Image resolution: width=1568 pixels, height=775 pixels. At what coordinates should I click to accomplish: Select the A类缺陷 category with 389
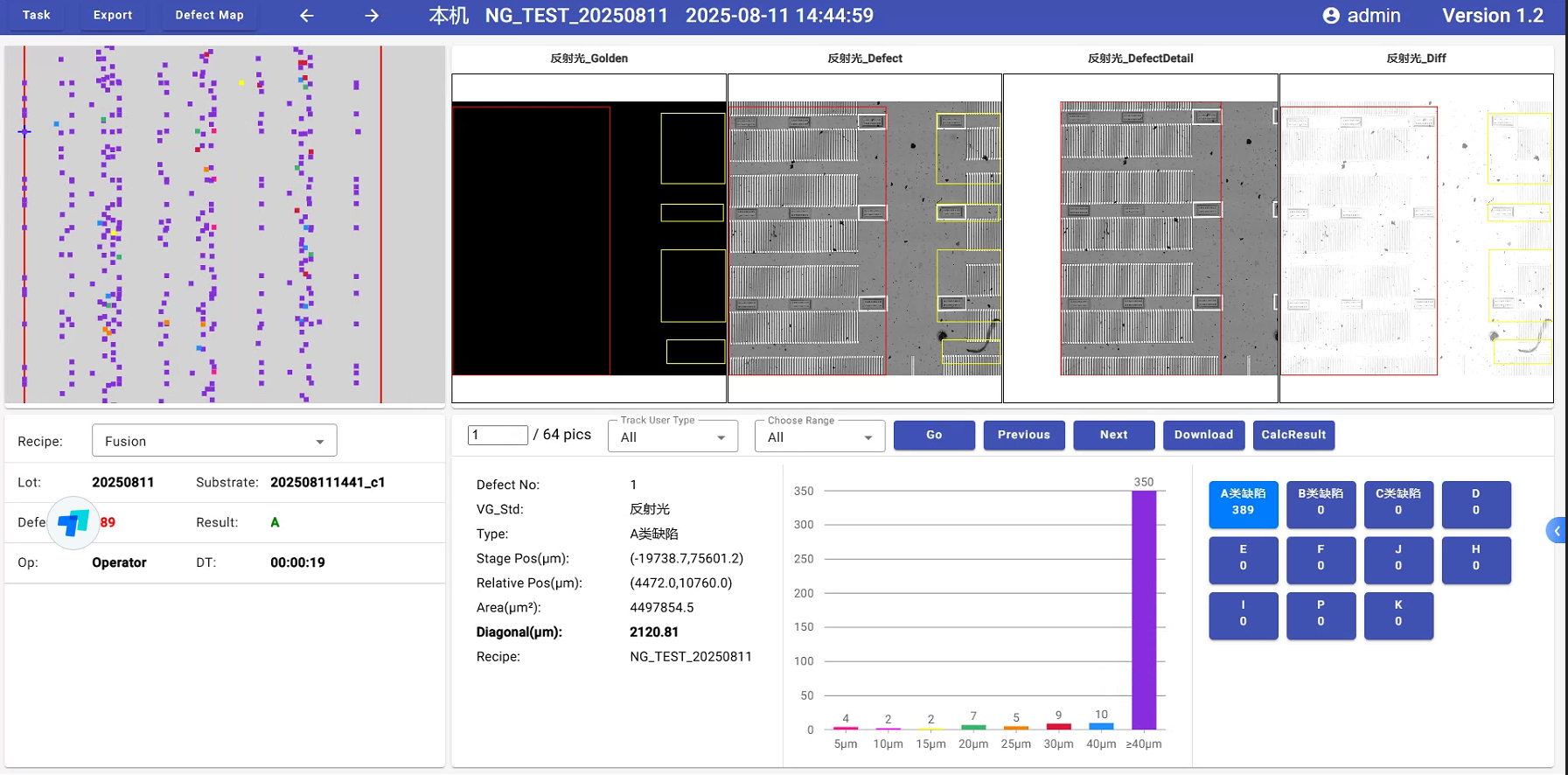coord(1243,504)
